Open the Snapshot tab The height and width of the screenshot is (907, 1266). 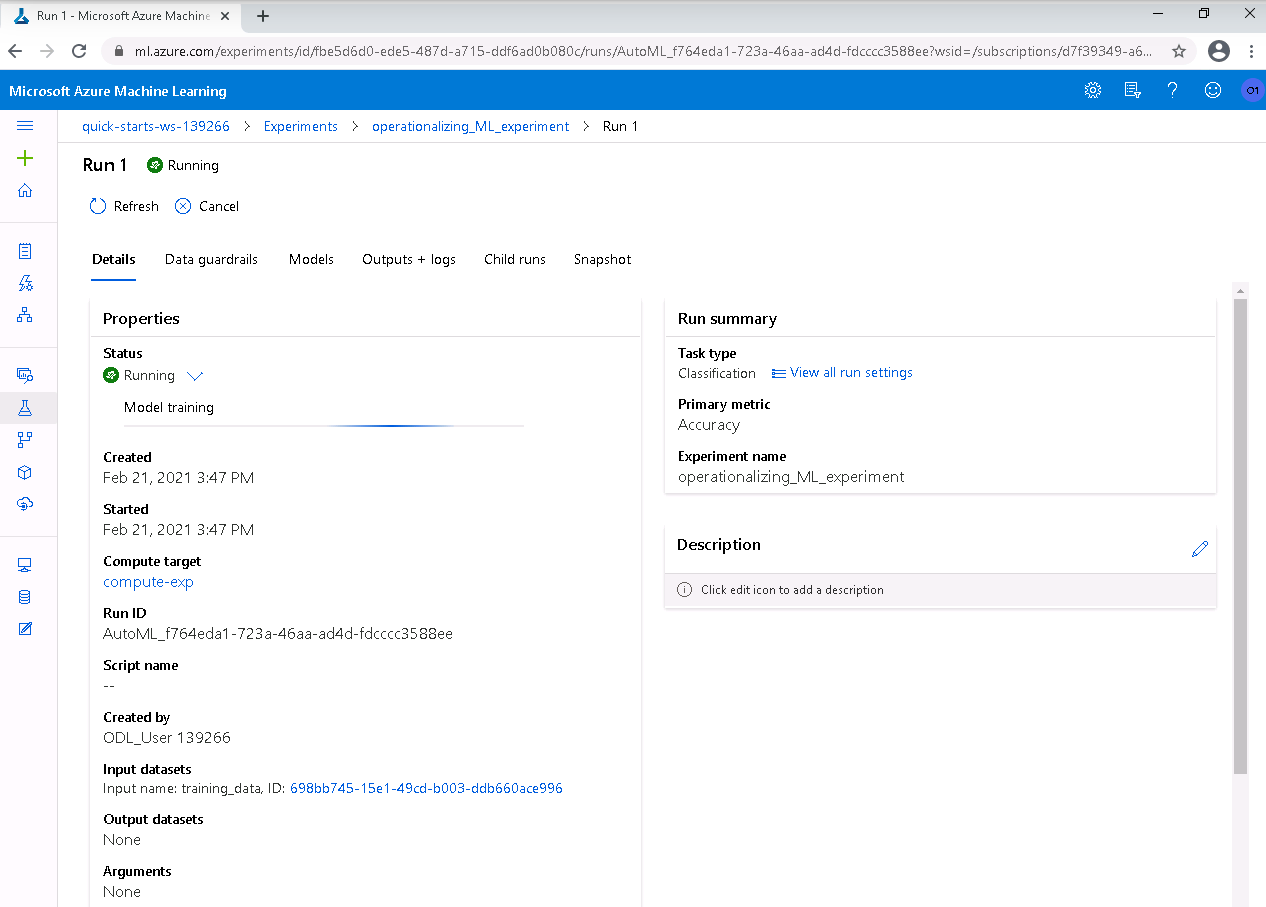[x=602, y=259]
